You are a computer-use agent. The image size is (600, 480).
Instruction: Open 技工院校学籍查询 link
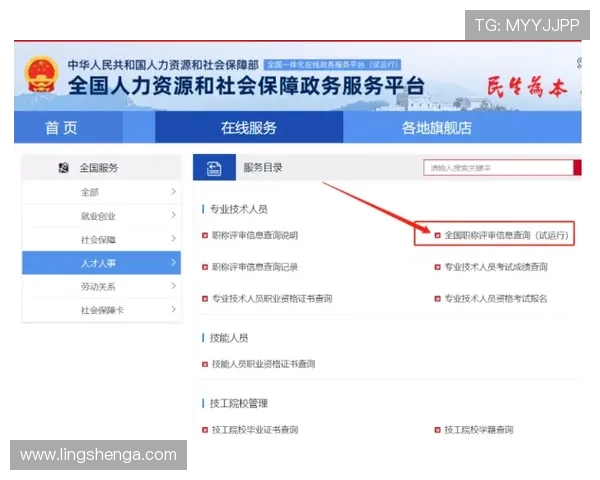(x=479, y=430)
